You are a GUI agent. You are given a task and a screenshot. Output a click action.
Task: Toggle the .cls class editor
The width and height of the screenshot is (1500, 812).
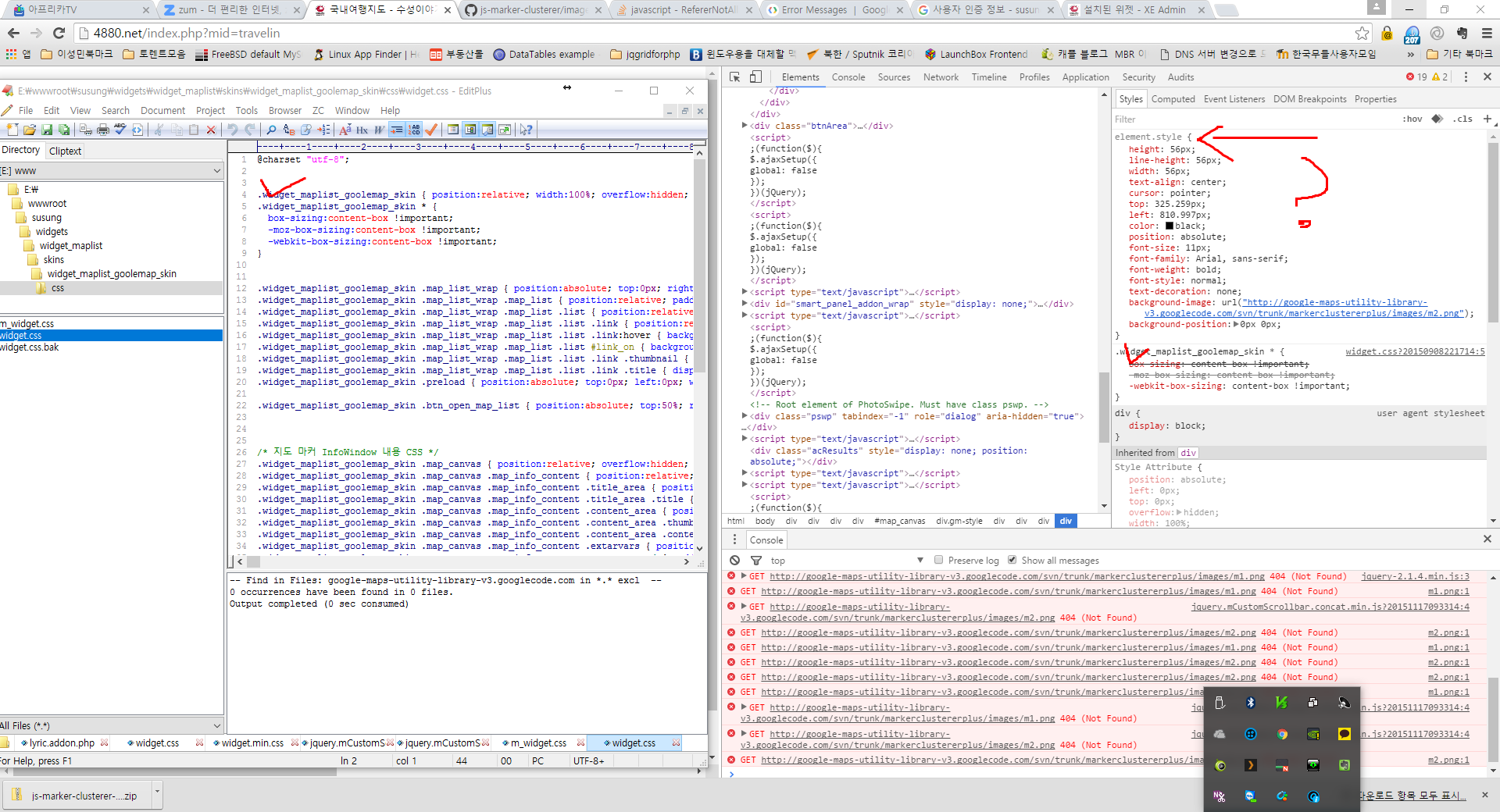point(1462,119)
